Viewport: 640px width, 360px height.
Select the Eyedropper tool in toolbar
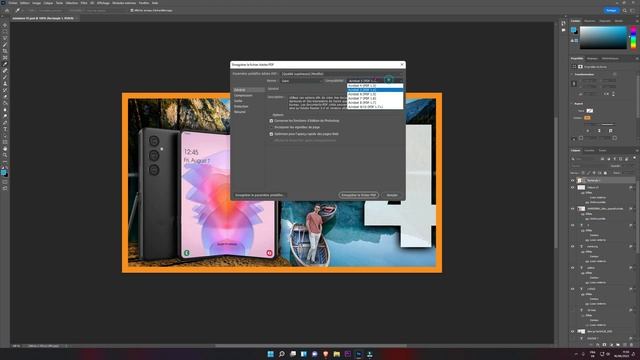coord(5,64)
